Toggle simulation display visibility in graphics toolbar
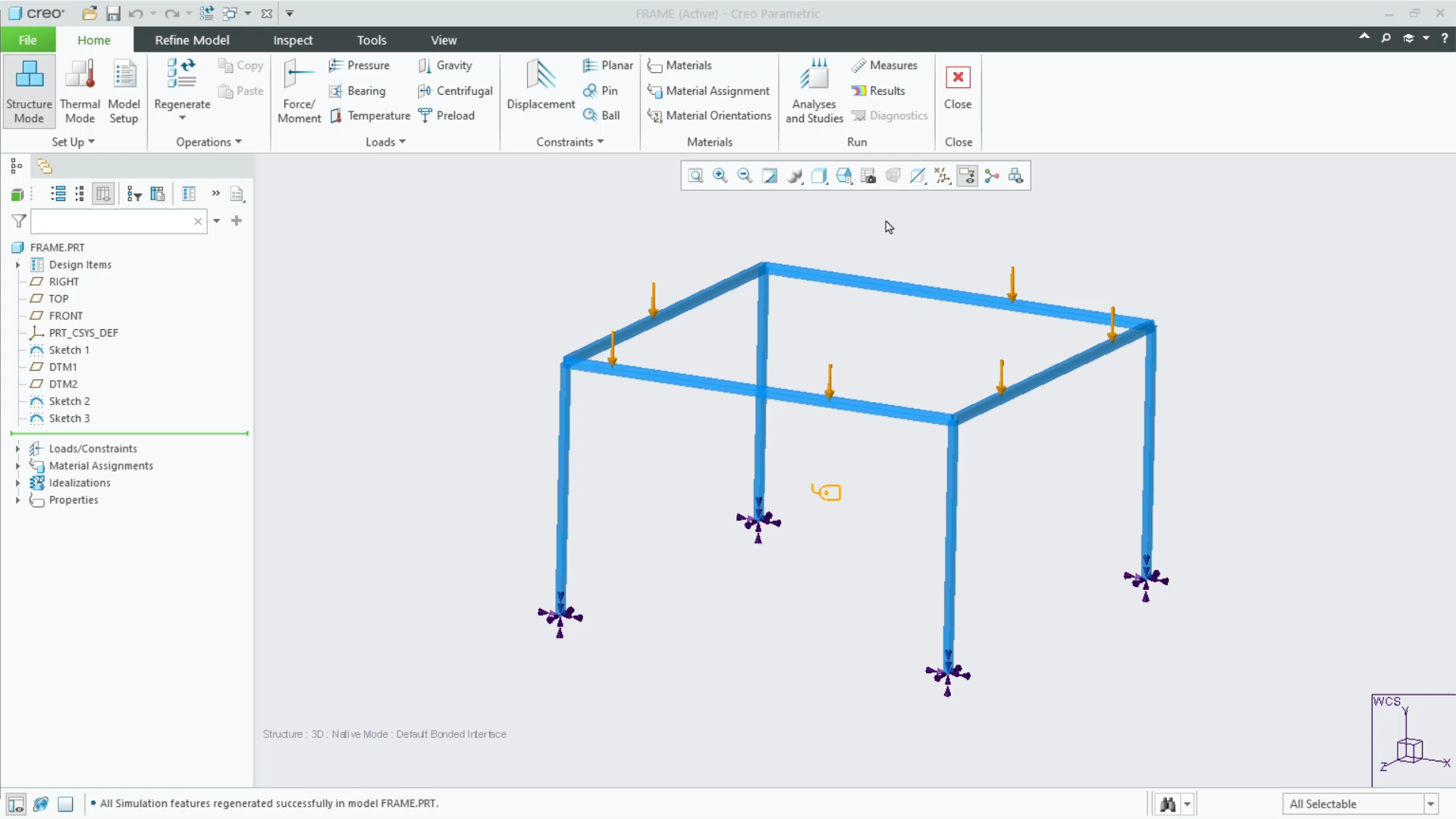Screen dimensions: 1456x819 968,175
